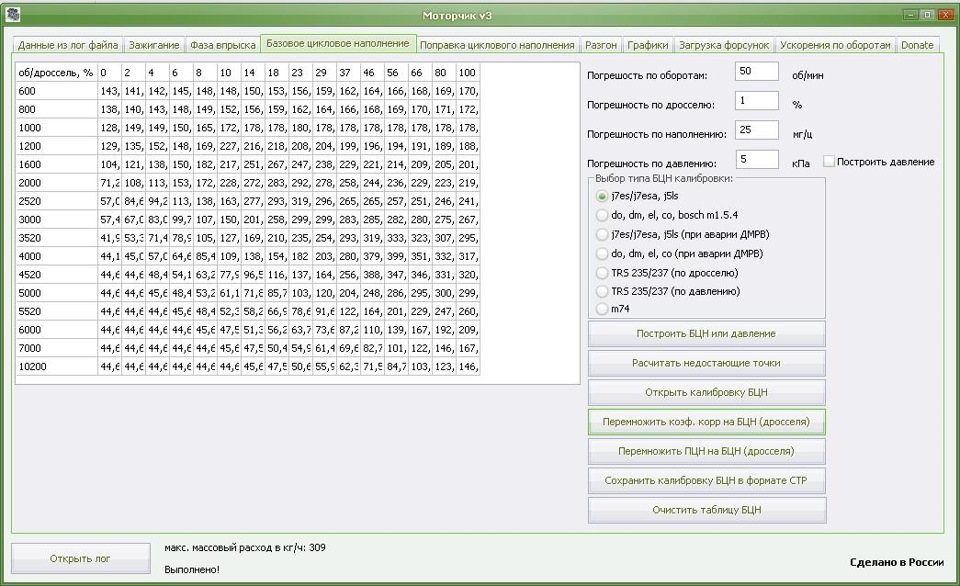Select the 3520 rpm row header
Screen dimensions: 960x586
click(56, 238)
